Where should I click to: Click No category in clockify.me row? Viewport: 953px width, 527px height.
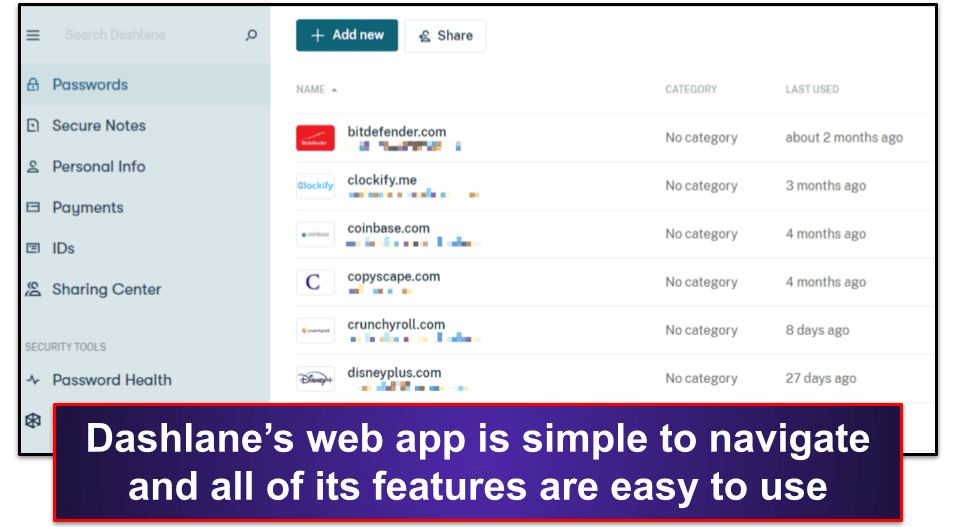click(701, 186)
